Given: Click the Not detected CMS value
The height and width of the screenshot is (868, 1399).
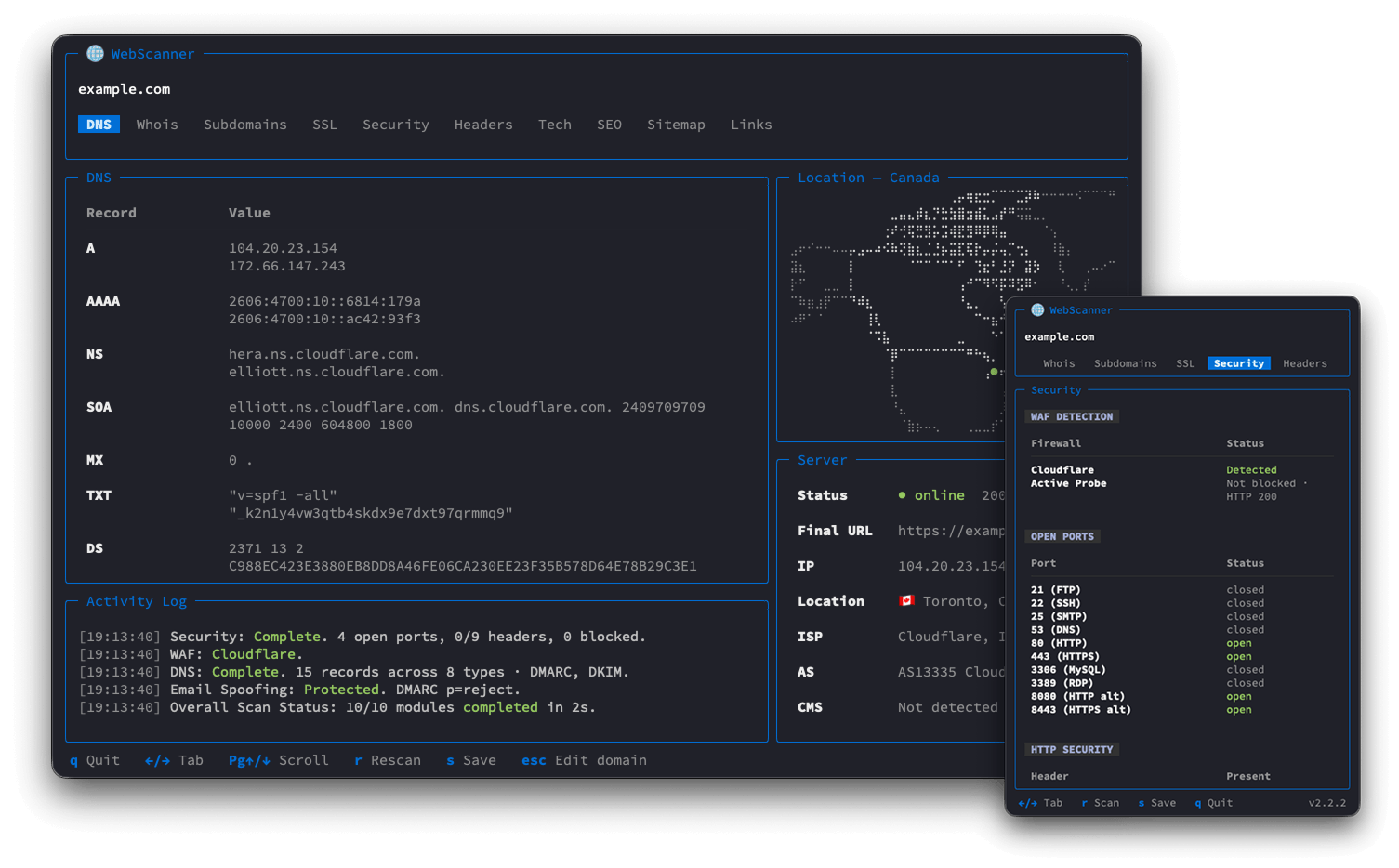Looking at the screenshot, I should (948, 707).
